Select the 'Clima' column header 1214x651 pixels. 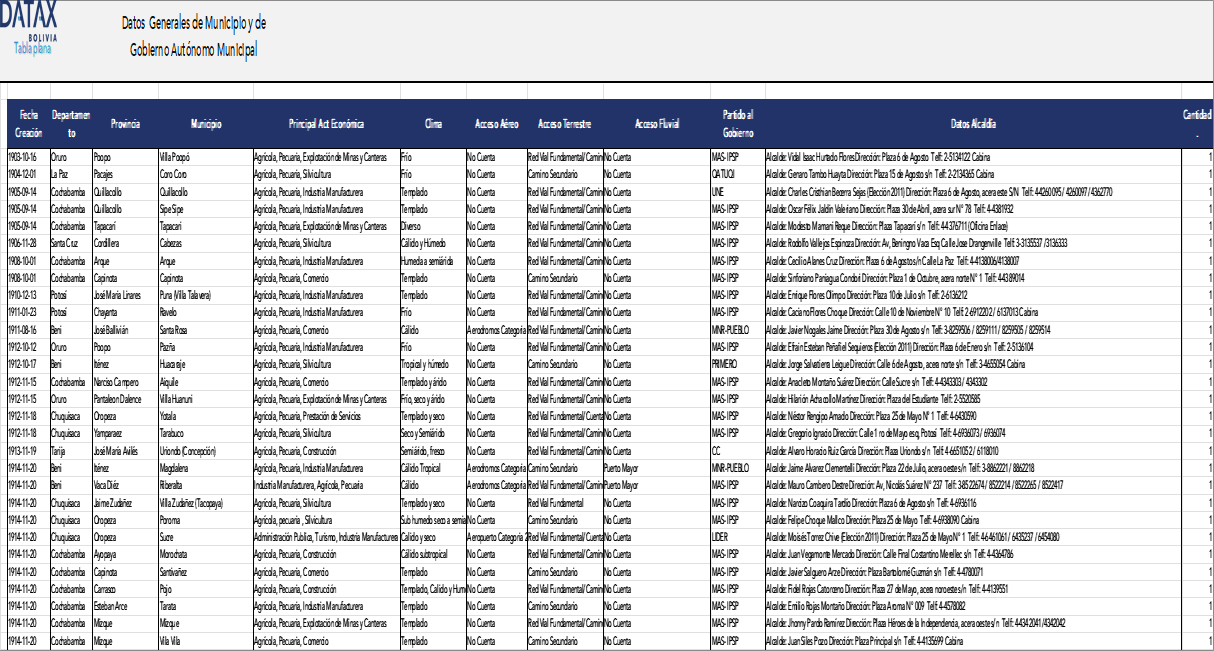(x=433, y=124)
